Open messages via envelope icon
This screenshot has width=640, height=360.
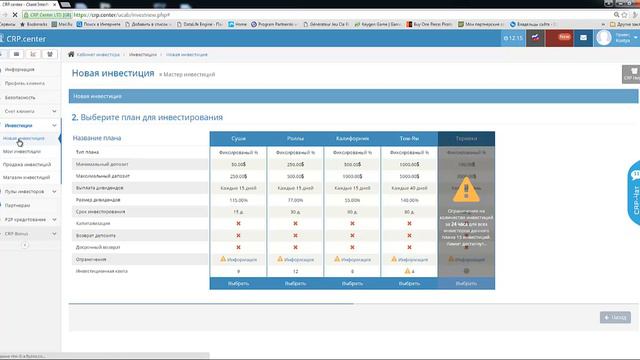pyautogui.click(x=583, y=38)
